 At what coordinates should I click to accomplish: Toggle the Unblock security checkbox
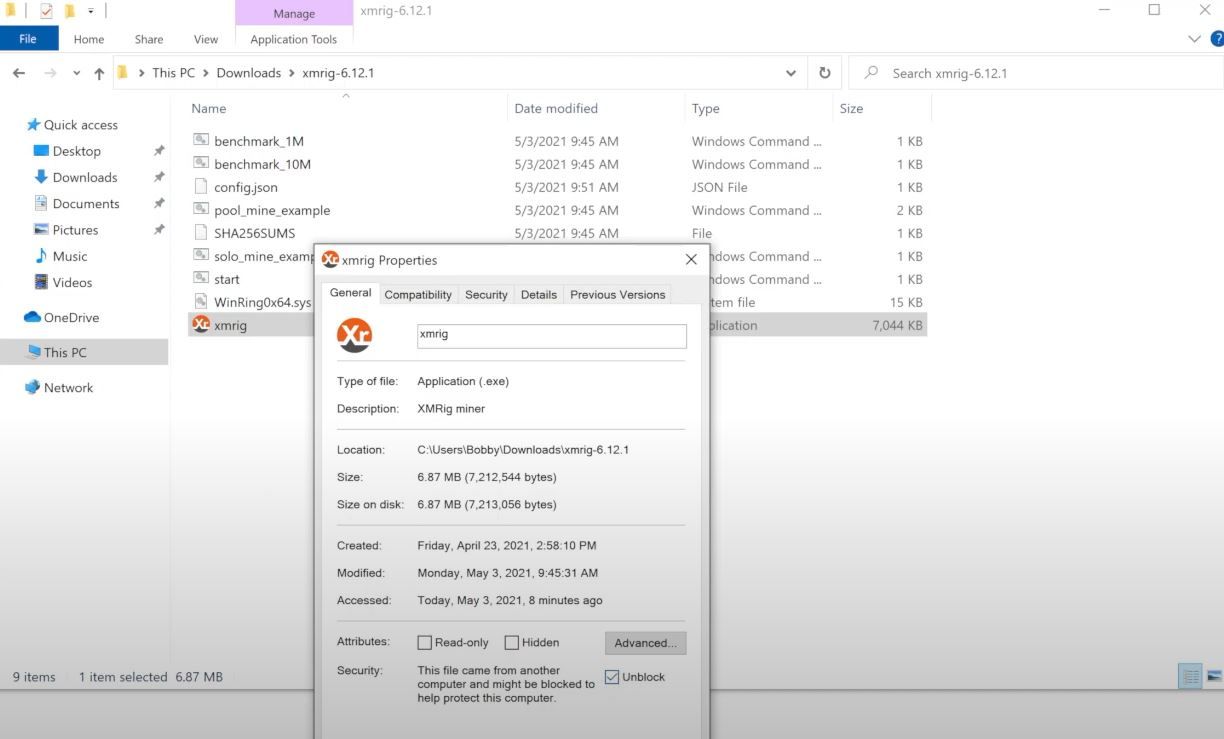pyautogui.click(x=612, y=677)
